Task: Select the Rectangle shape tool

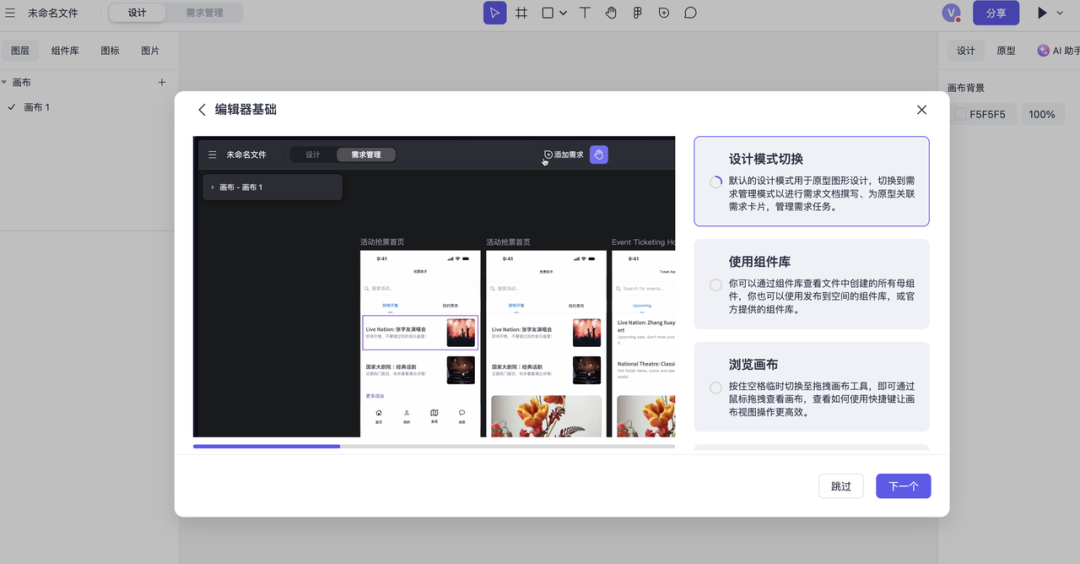Action: coord(548,12)
